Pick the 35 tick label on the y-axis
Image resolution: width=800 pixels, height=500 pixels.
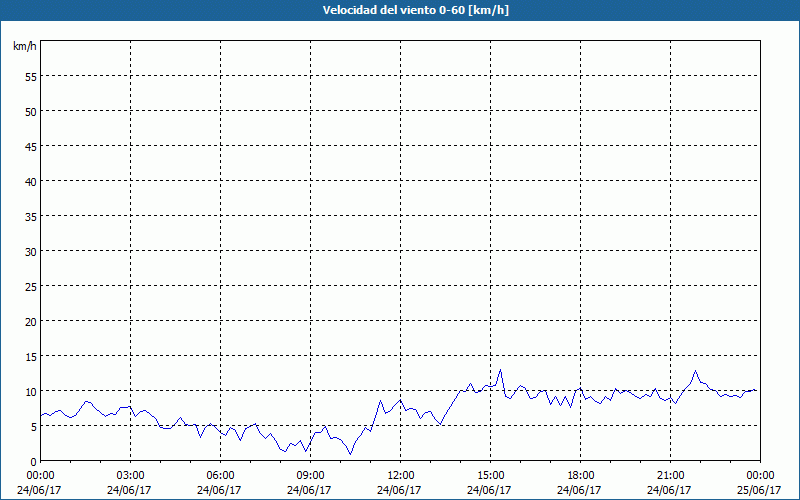point(31,216)
